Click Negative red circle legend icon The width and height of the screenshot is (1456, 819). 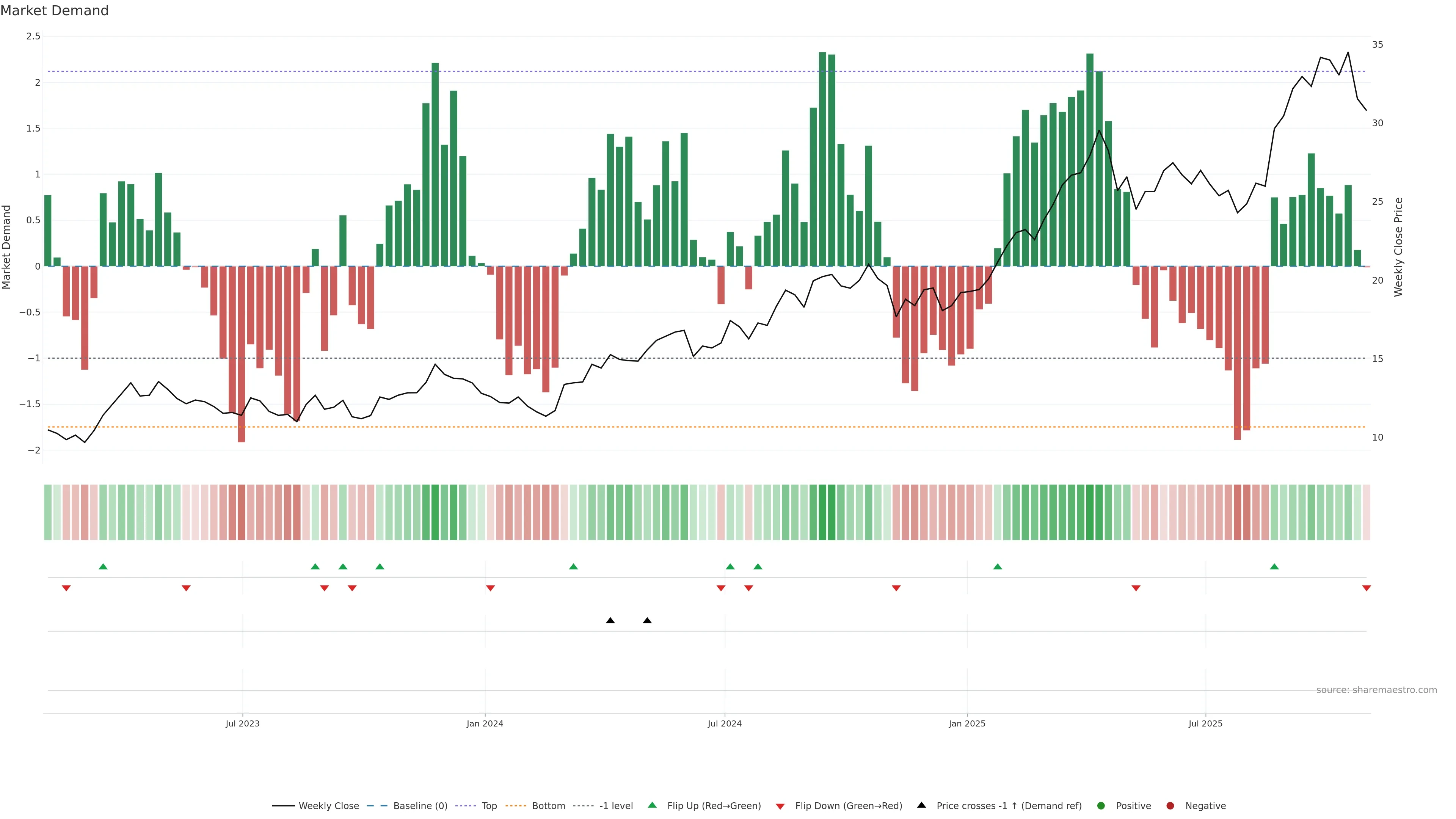point(1170,805)
